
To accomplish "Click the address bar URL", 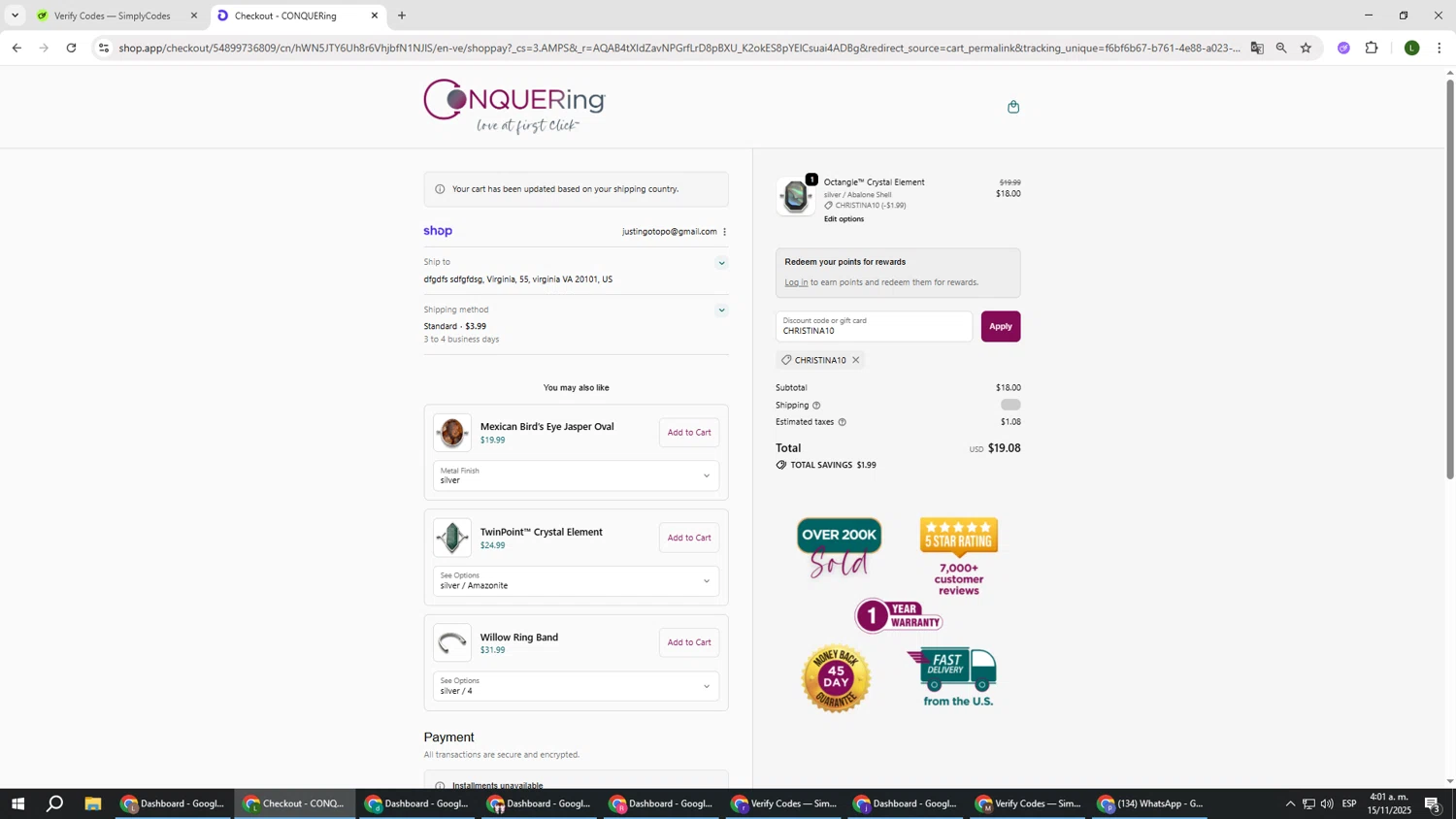I will click(679, 48).
